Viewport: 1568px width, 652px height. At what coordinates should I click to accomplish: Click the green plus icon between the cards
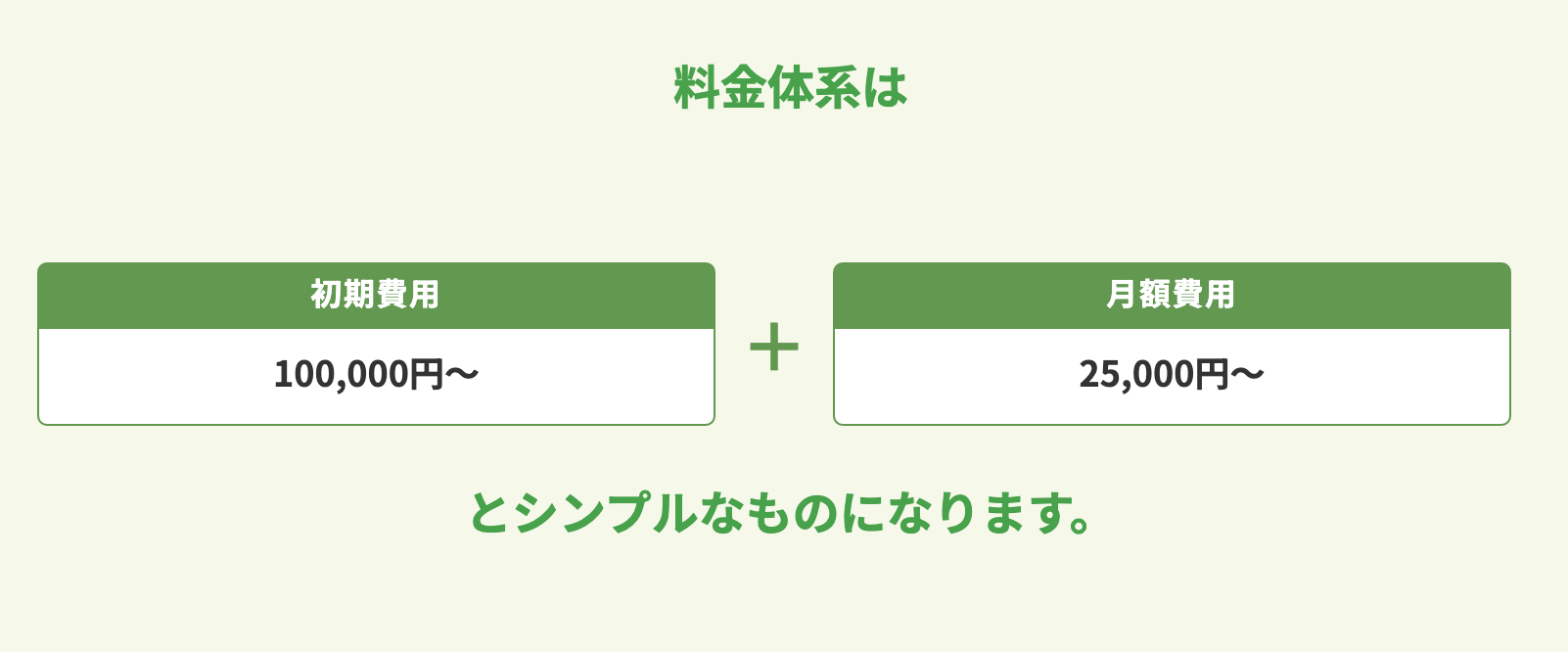click(x=774, y=348)
